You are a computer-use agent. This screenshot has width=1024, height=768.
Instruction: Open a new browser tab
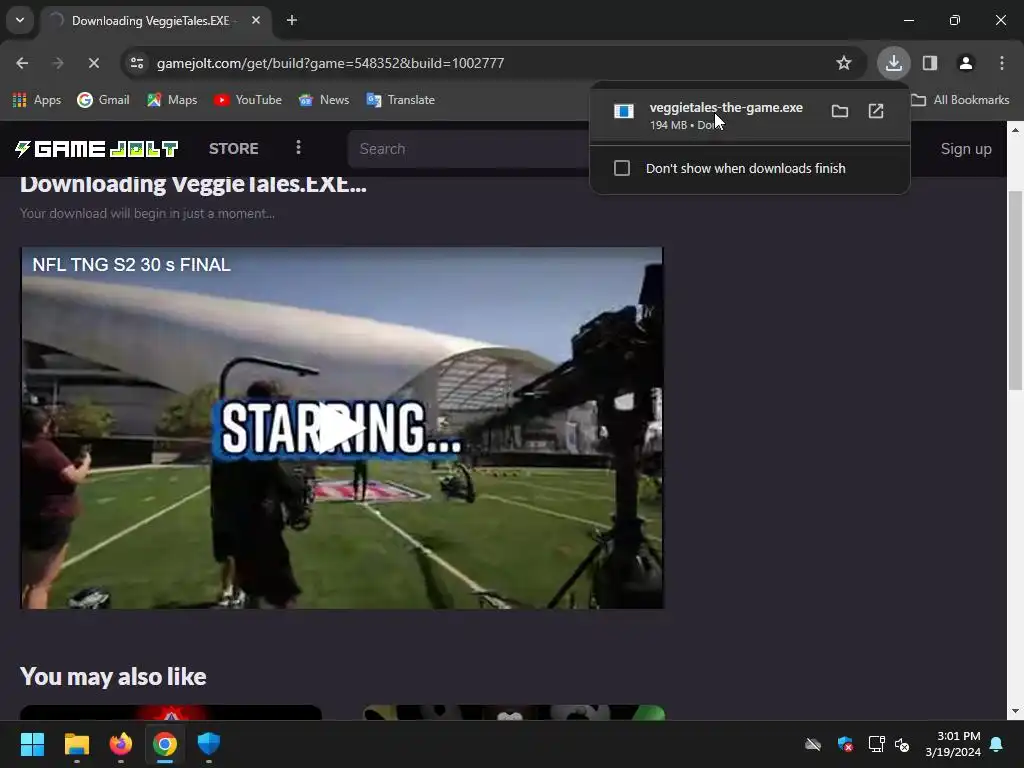click(292, 21)
